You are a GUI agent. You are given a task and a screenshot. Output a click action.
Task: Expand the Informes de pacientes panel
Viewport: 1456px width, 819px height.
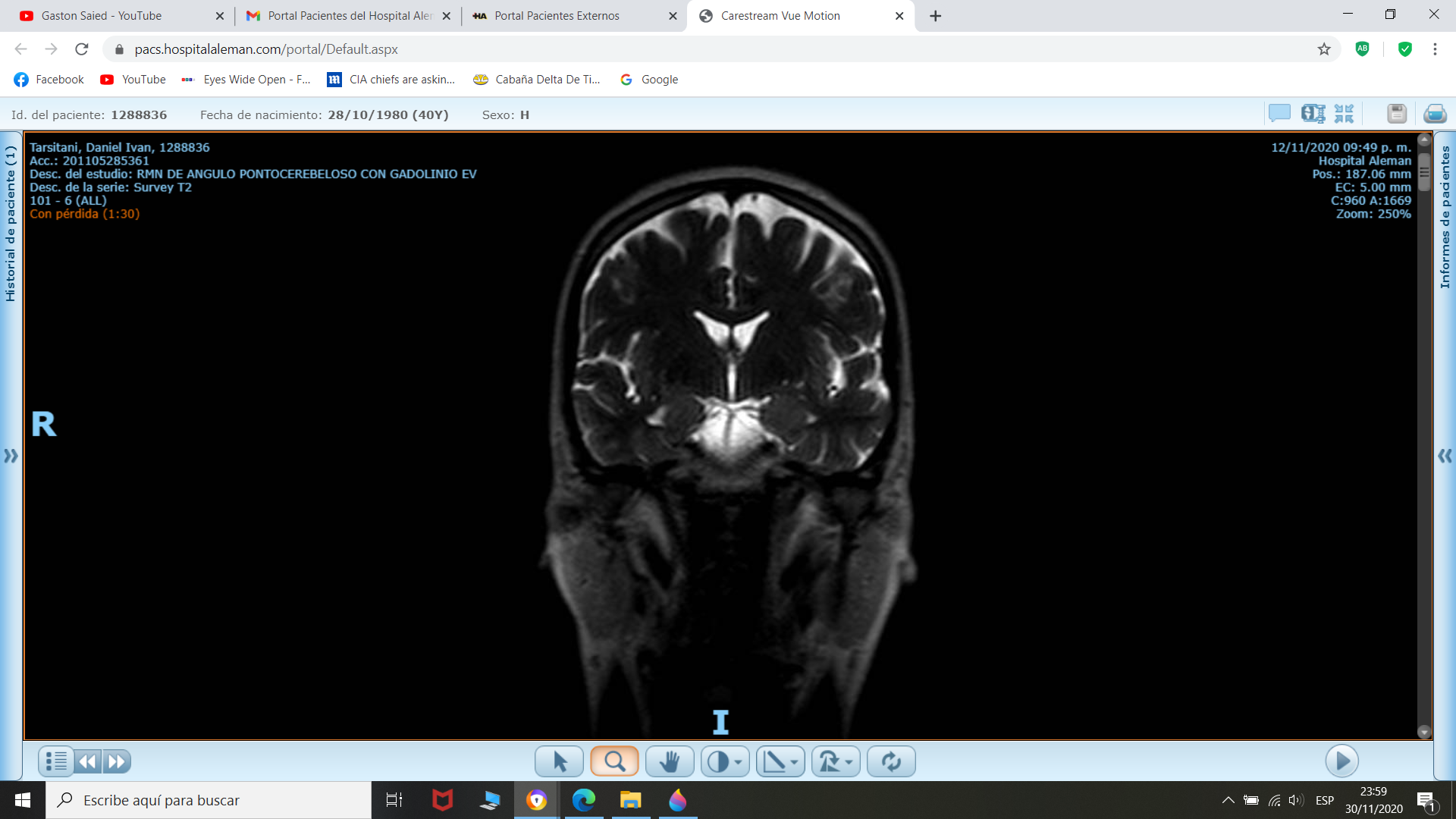coord(1445,217)
